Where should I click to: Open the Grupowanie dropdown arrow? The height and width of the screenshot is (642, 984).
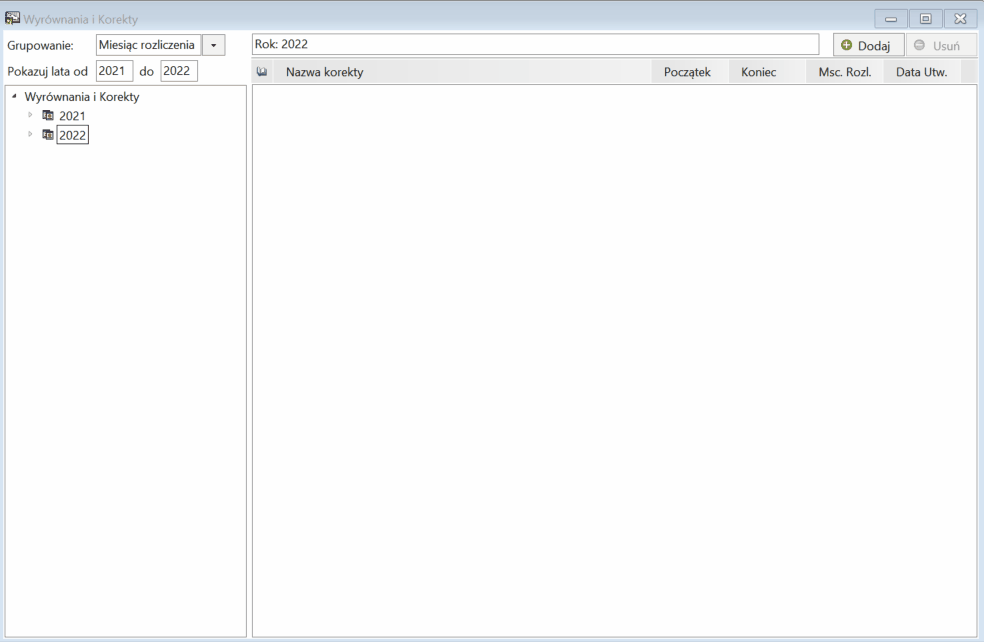pyautogui.click(x=213, y=45)
